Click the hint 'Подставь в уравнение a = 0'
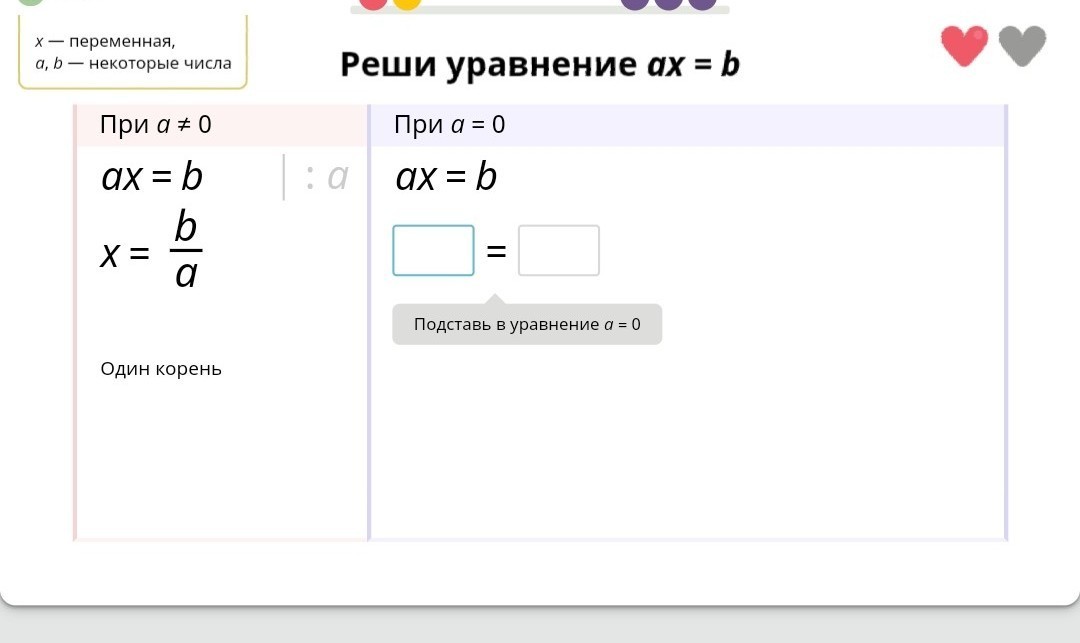This screenshot has height=643, width=1080. click(x=526, y=325)
